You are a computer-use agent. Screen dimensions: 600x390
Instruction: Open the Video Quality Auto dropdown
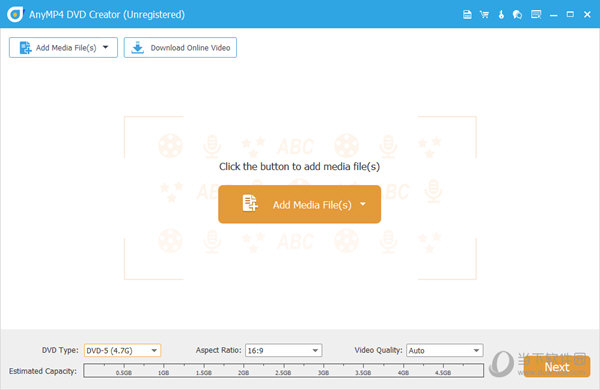coord(445,350)
